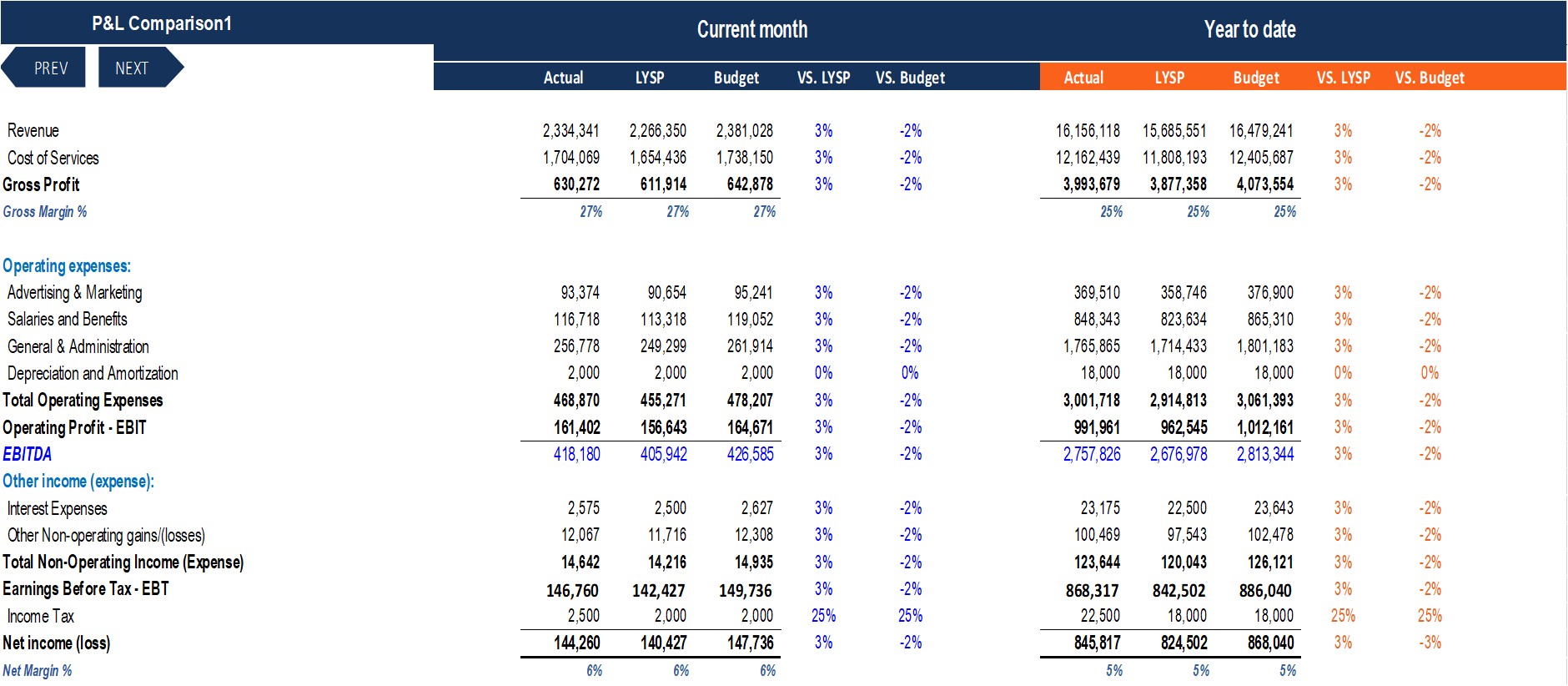The image size is (1568, 686).
Task: Click the PREV navigation button
Action: point(44,68)
